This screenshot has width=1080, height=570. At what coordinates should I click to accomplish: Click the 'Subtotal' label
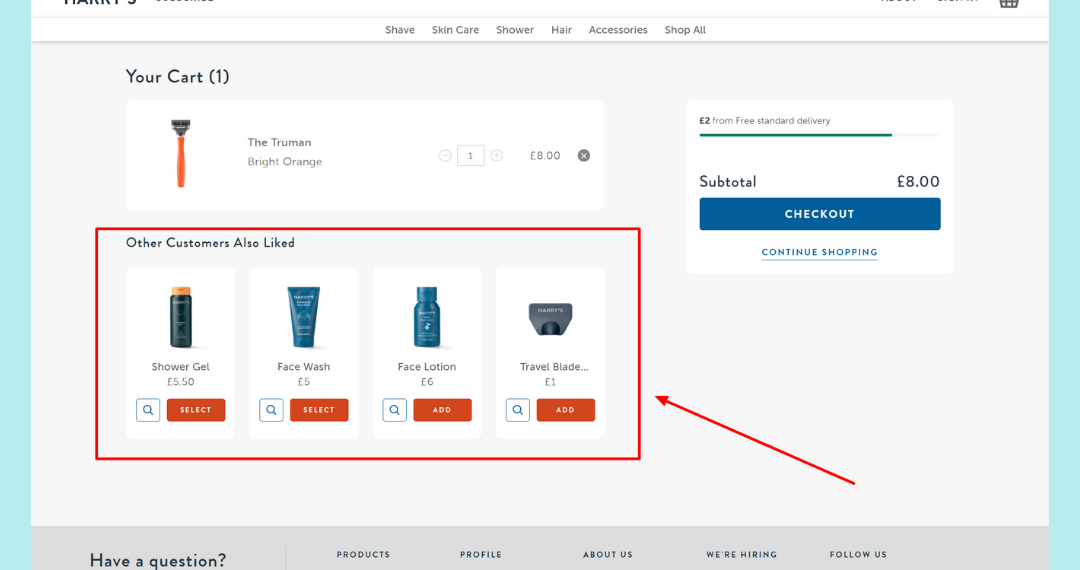(x=728, y=182)
